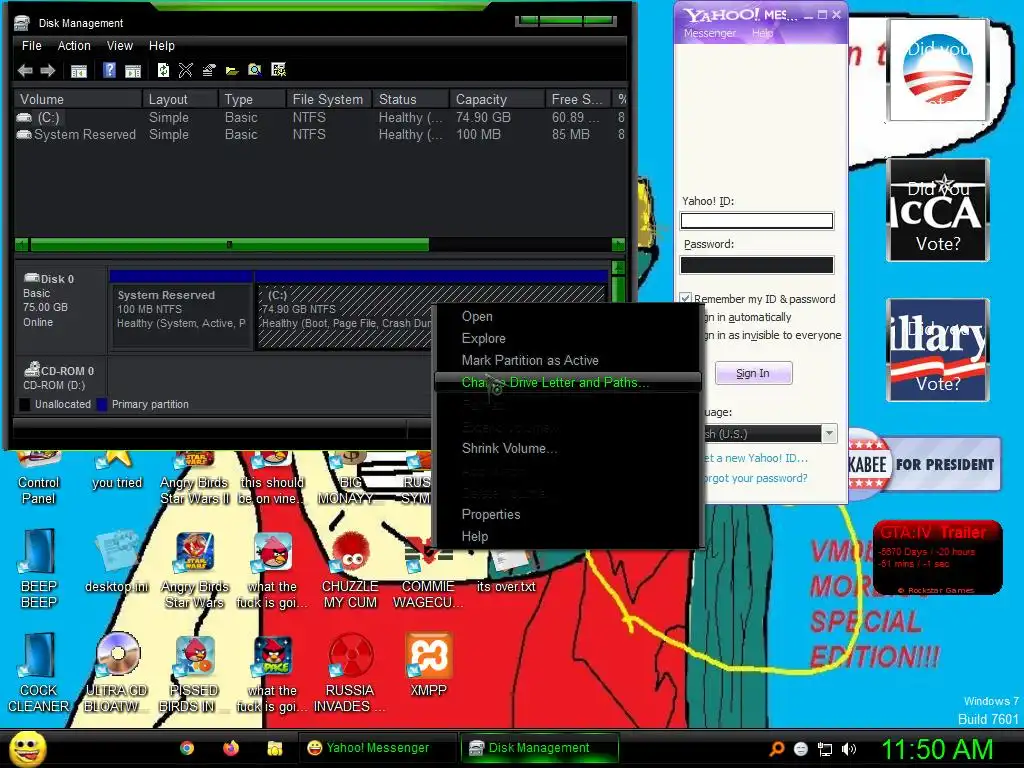Select the Angry Birds Star Wars II icon

[x=195, y=479]
